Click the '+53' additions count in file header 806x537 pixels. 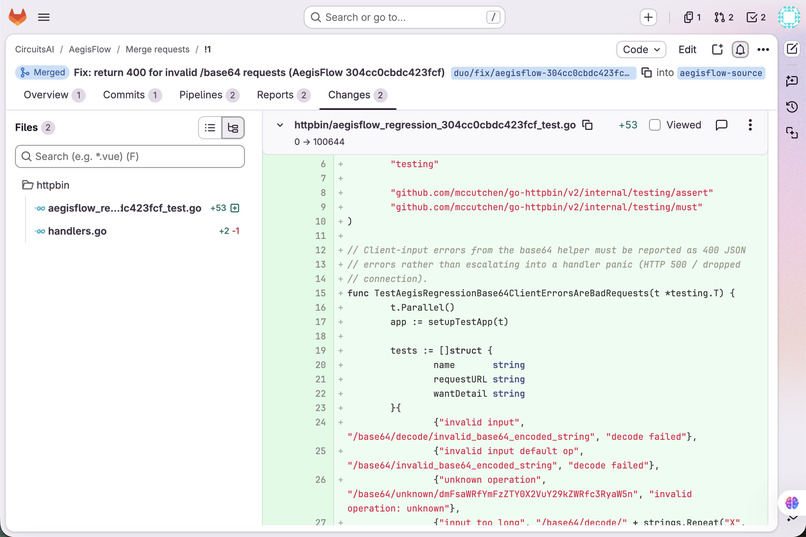click(x=628, y=125)
